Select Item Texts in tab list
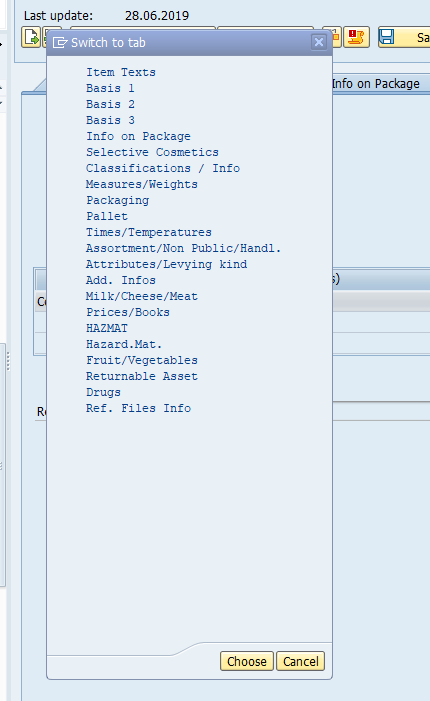Image resolution: width=430 pixels, height=701 pixels. click(x=121, y=72)
